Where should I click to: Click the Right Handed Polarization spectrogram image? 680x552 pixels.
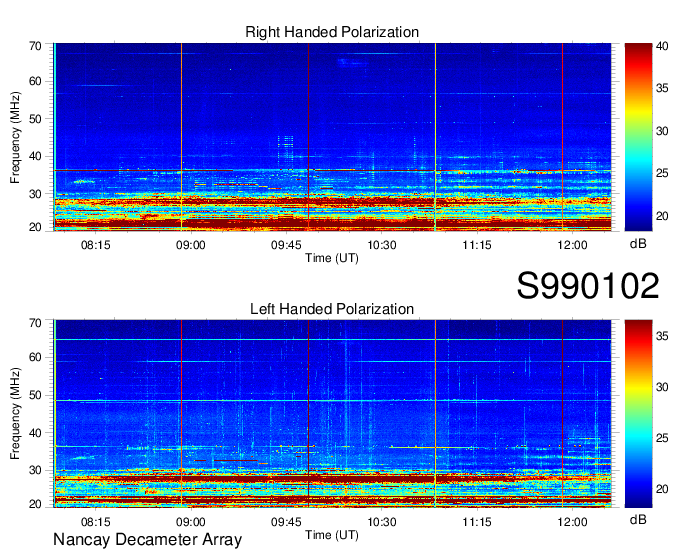(332, 137)
